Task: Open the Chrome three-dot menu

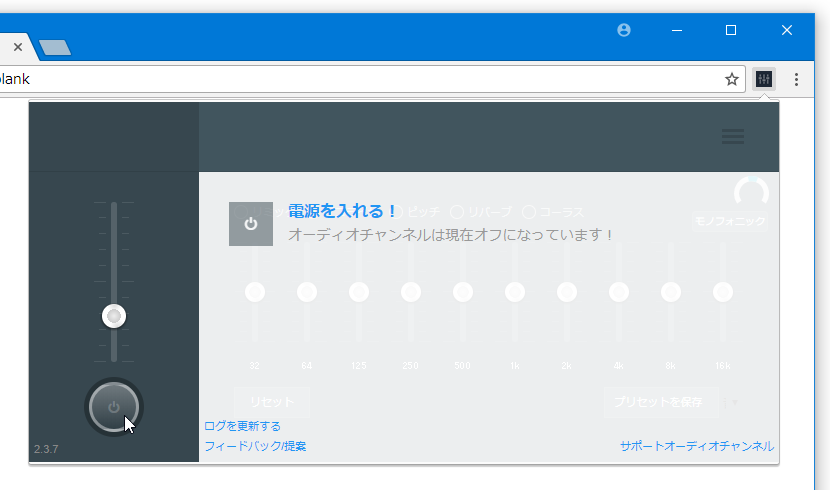Action: click(796, 79)
